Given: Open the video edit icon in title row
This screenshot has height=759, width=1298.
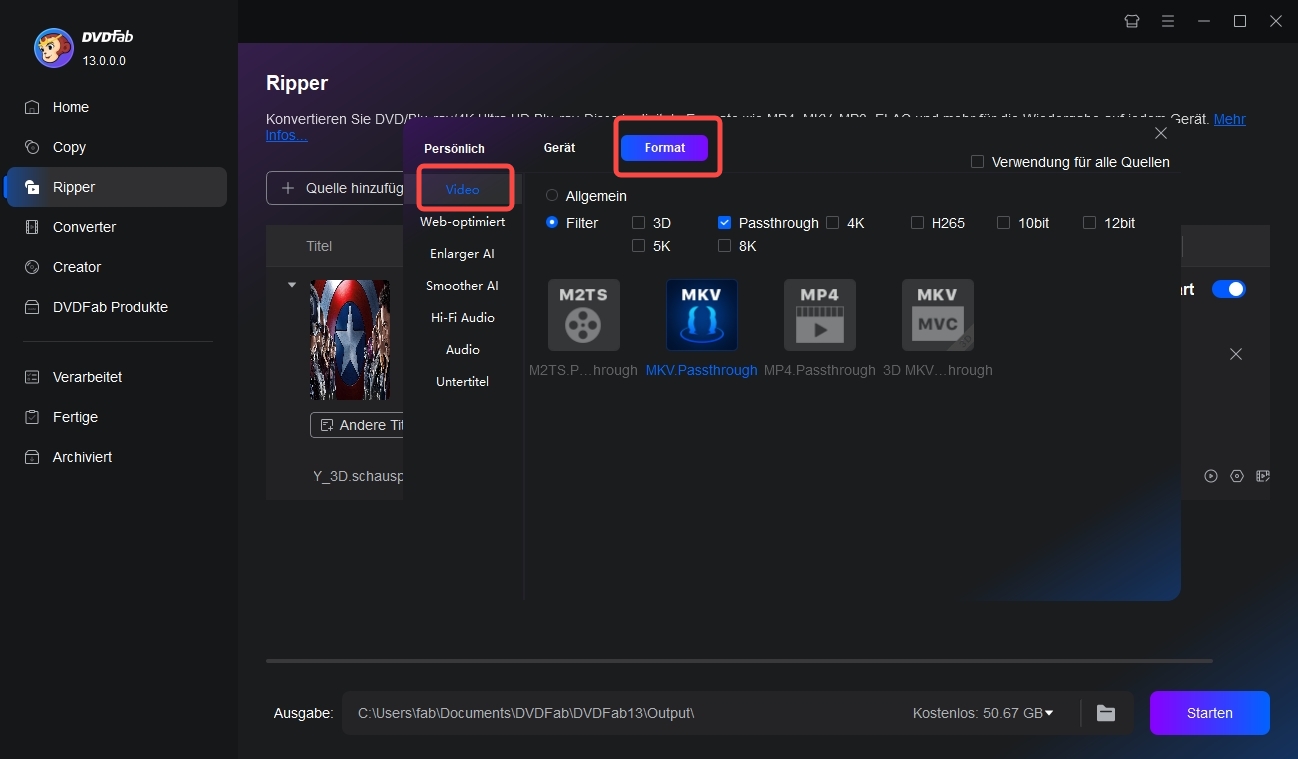Looking at the screenshot, I should (1262, 476).
